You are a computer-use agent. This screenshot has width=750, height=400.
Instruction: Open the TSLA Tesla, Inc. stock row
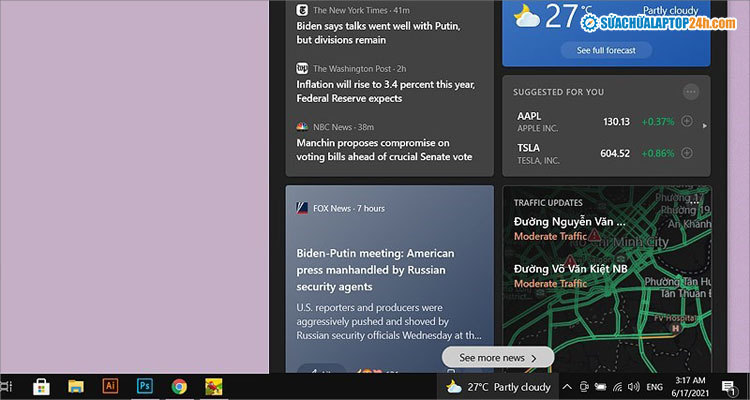[x=605, y=154]
